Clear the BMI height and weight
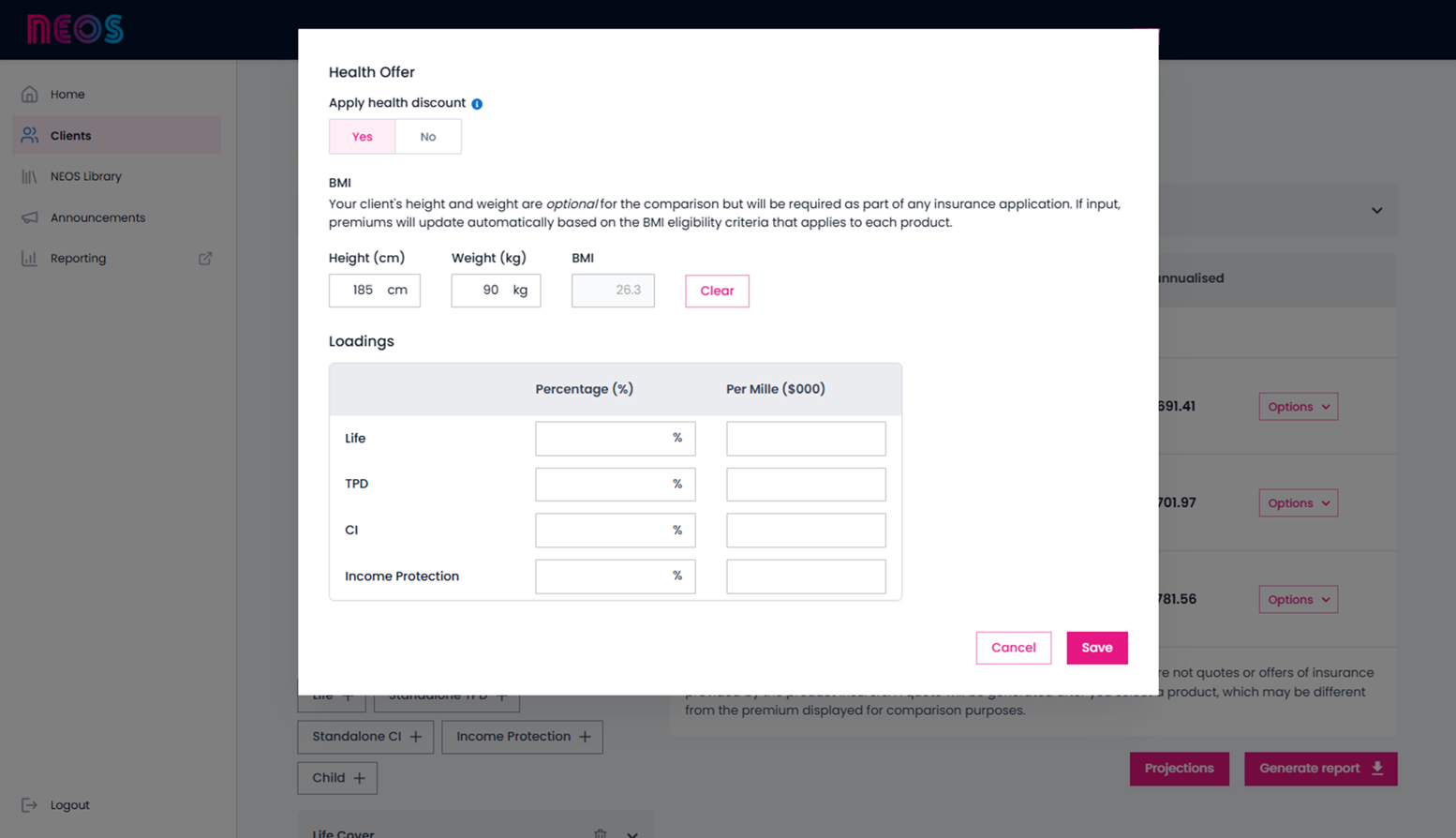This screenshot has height=838, width=1456. point(717,291)
